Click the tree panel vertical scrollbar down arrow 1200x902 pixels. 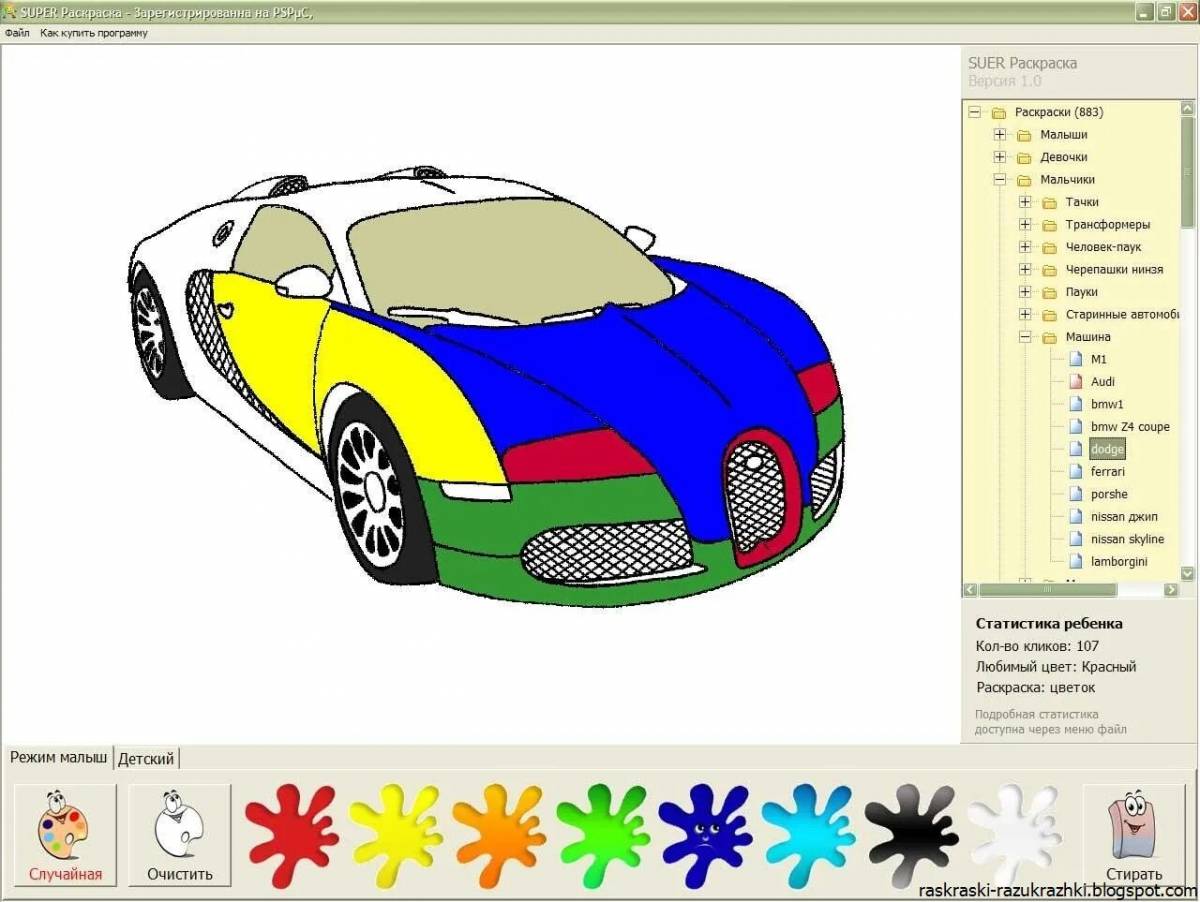point(1187,574)
